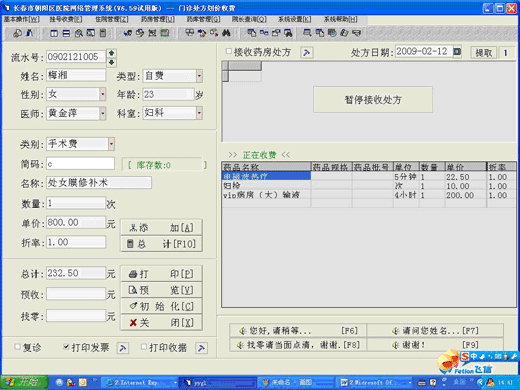
Task: Select vip病房(大)输液 table row
Action: [x=369, y=195]
